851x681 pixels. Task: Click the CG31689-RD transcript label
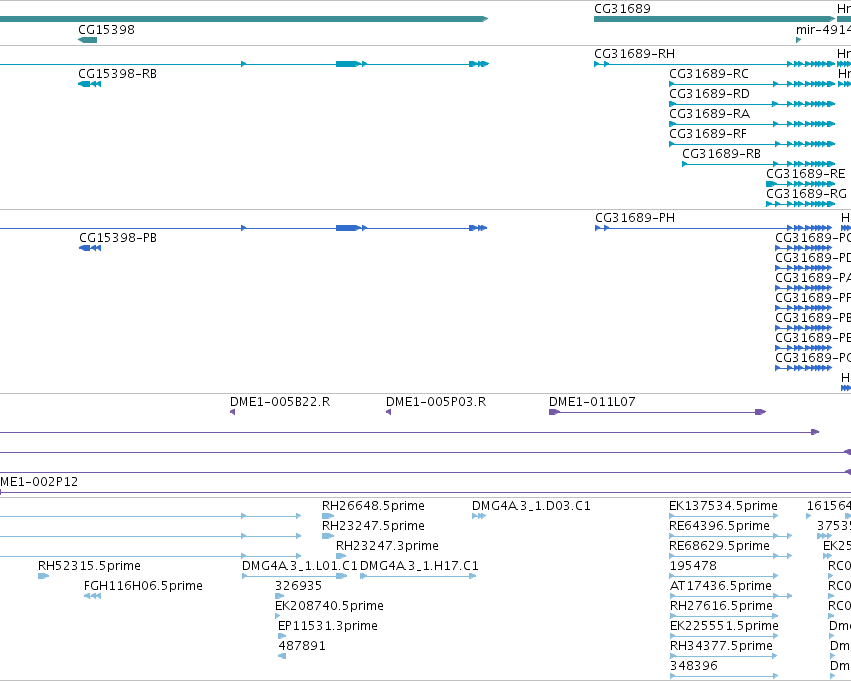pos(709,94)
